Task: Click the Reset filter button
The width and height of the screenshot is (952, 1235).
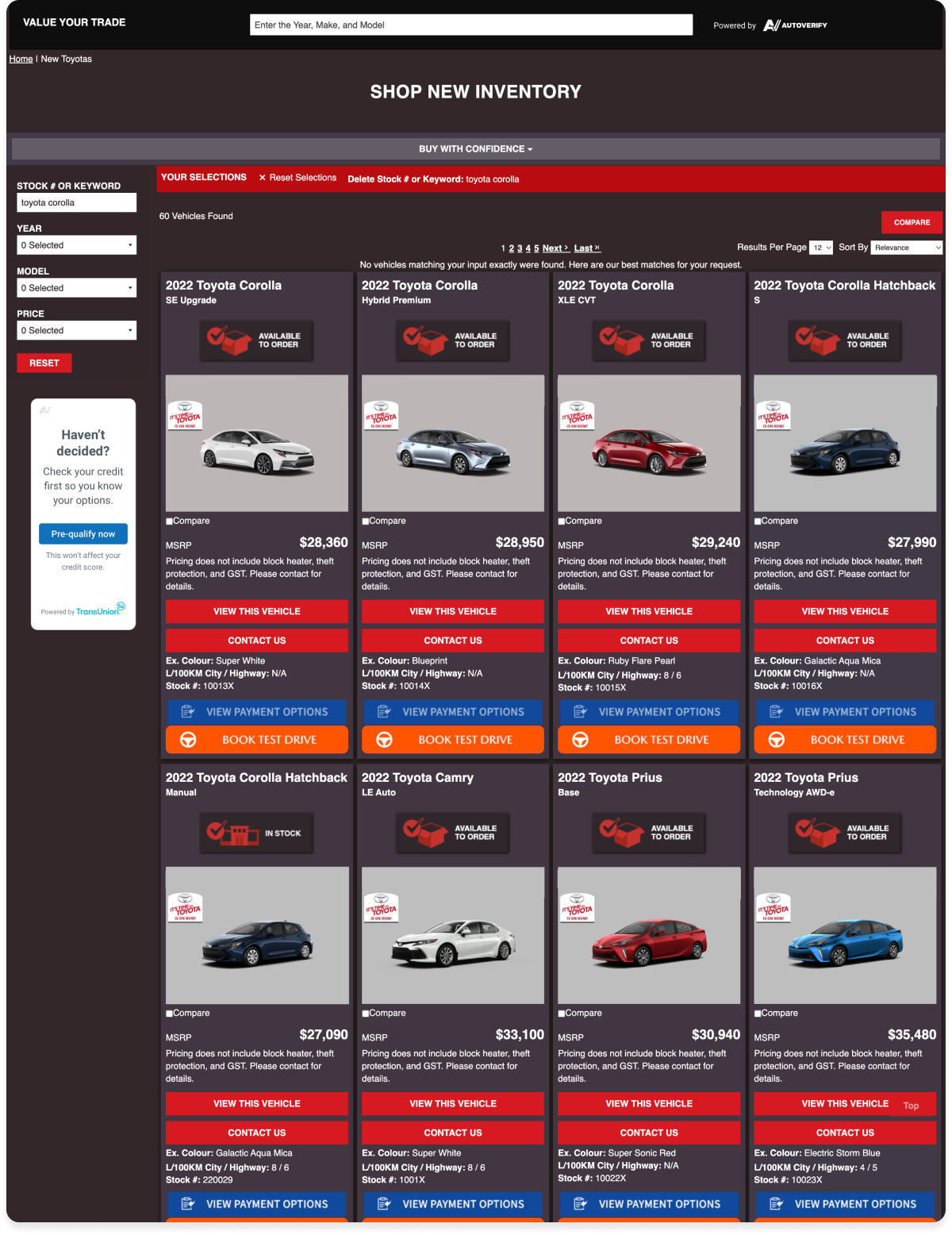Action: (44, 363)
